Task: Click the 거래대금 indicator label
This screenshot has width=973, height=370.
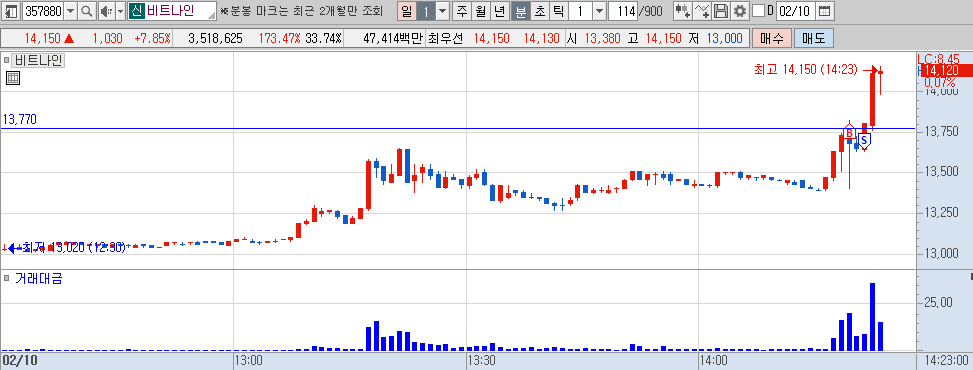Action: tap(38, 279)
